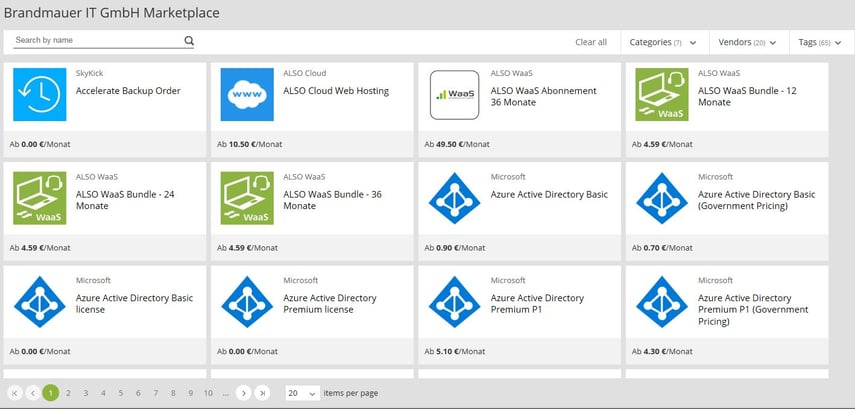Select page 9 in pagination
This screenshot has height=409, width=855.
pyautogui.click(x=190, y=393)
